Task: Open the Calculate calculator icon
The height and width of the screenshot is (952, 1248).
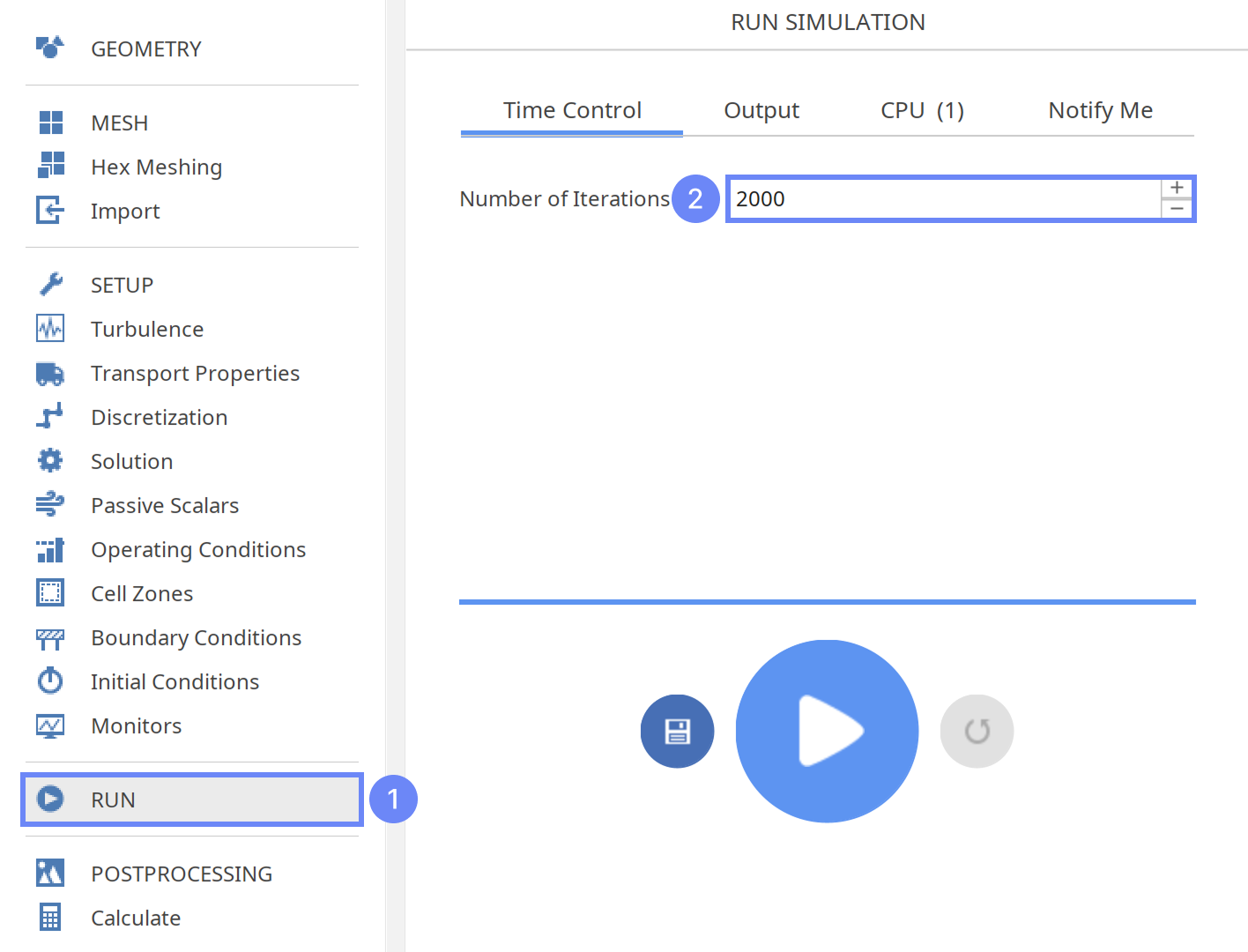Action: coord(50,918)
